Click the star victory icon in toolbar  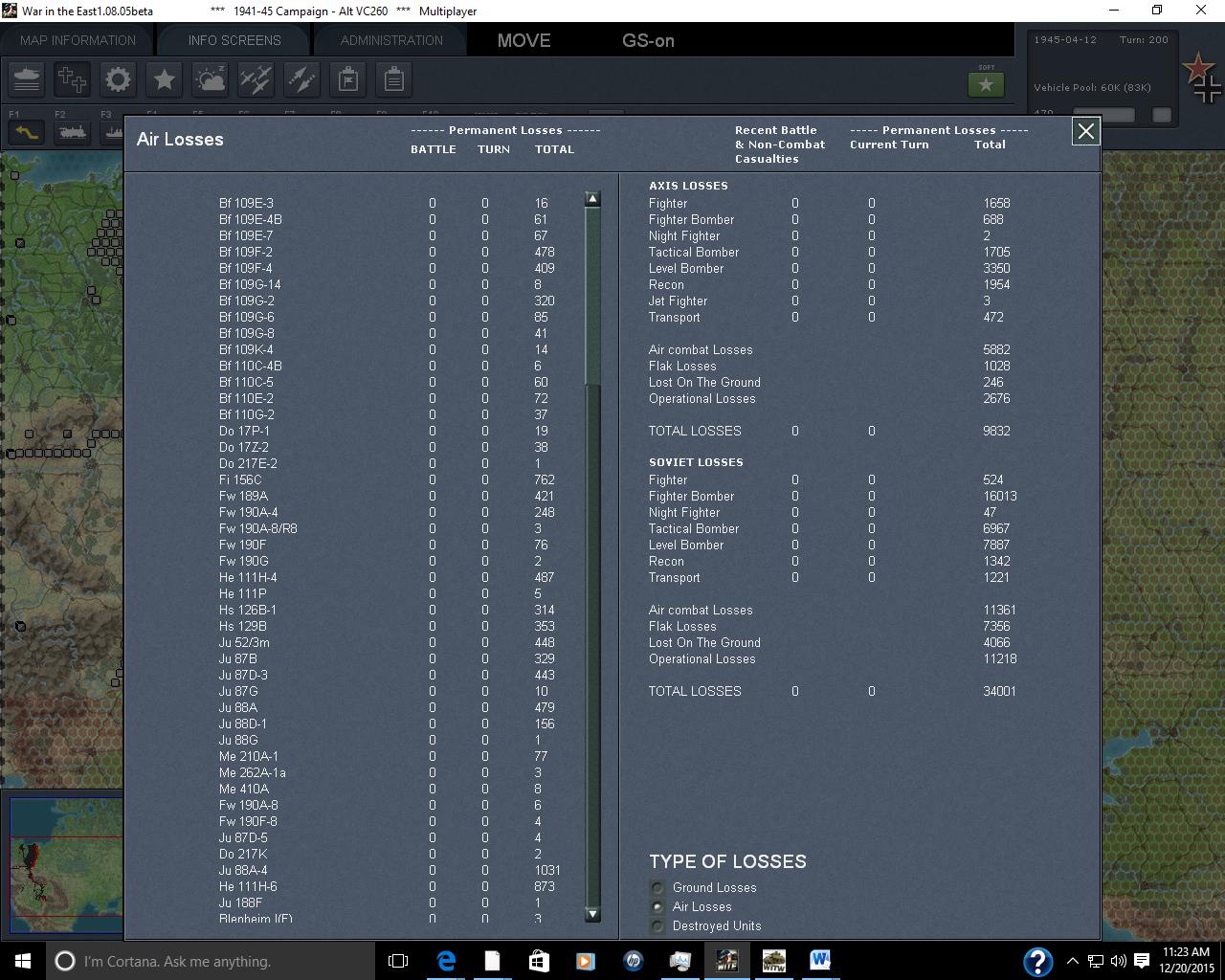point(165,79)
